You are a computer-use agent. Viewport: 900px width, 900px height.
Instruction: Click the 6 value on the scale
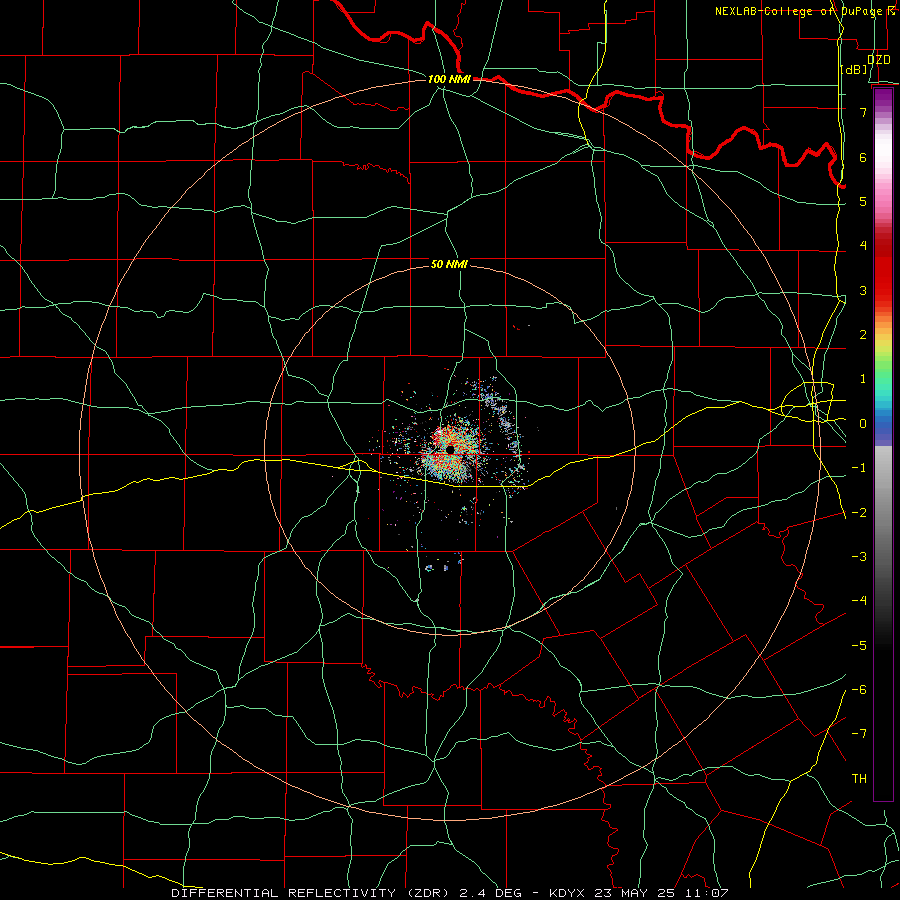pos(863,157)
